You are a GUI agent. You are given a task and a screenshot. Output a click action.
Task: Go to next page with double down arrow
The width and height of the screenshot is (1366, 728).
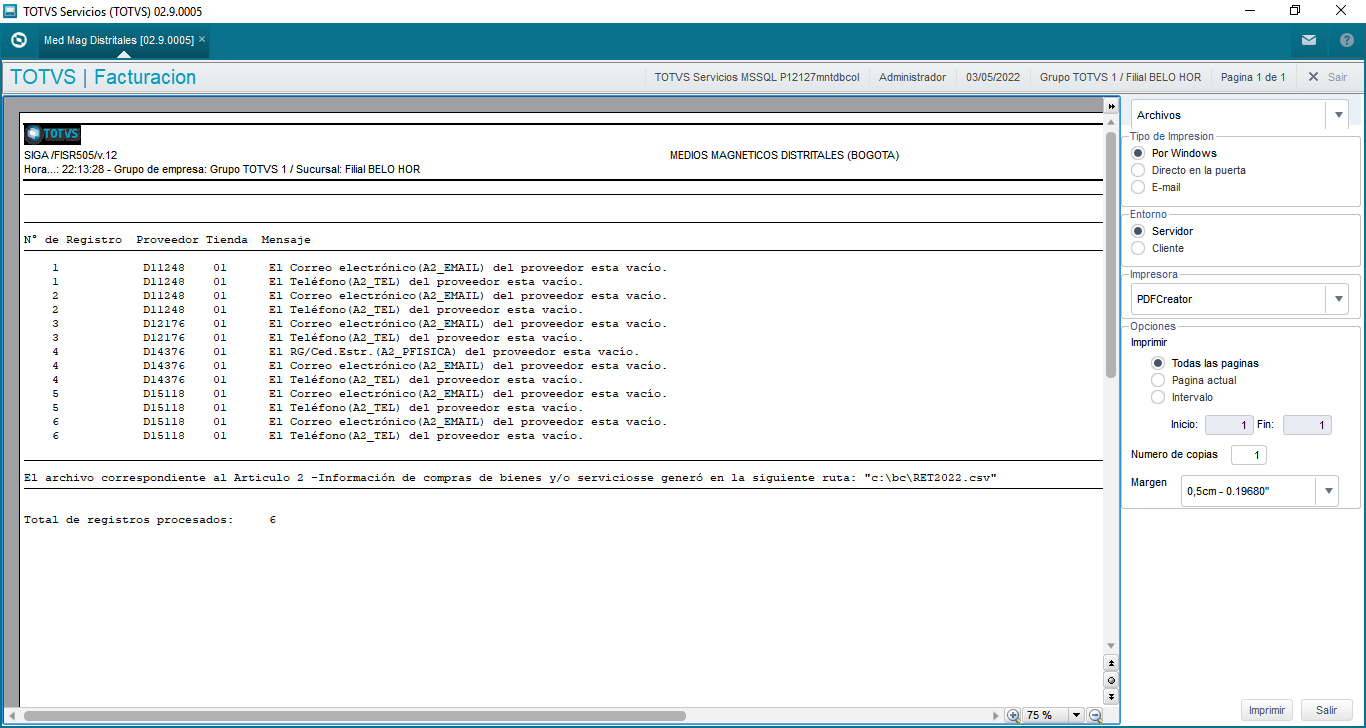pyautogui.click(x=1111, y=696)
